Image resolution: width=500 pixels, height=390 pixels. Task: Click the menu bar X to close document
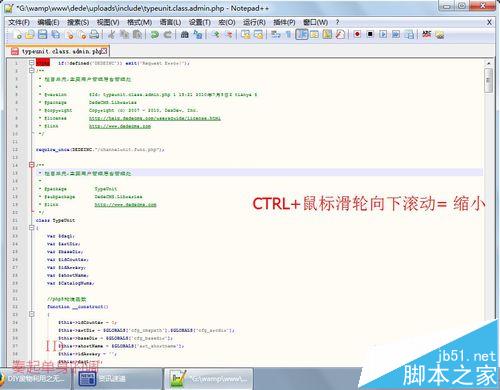[x=489, y=22]
